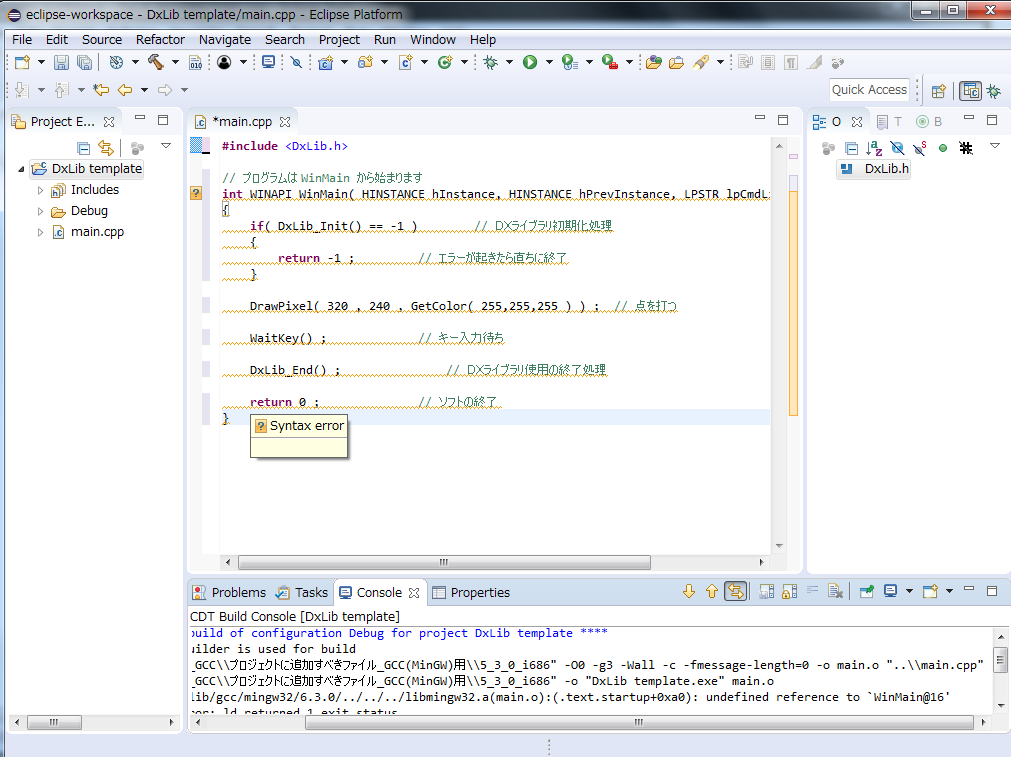
Task: Click the Save icon in toolbar
Action: tap(62, 62)
